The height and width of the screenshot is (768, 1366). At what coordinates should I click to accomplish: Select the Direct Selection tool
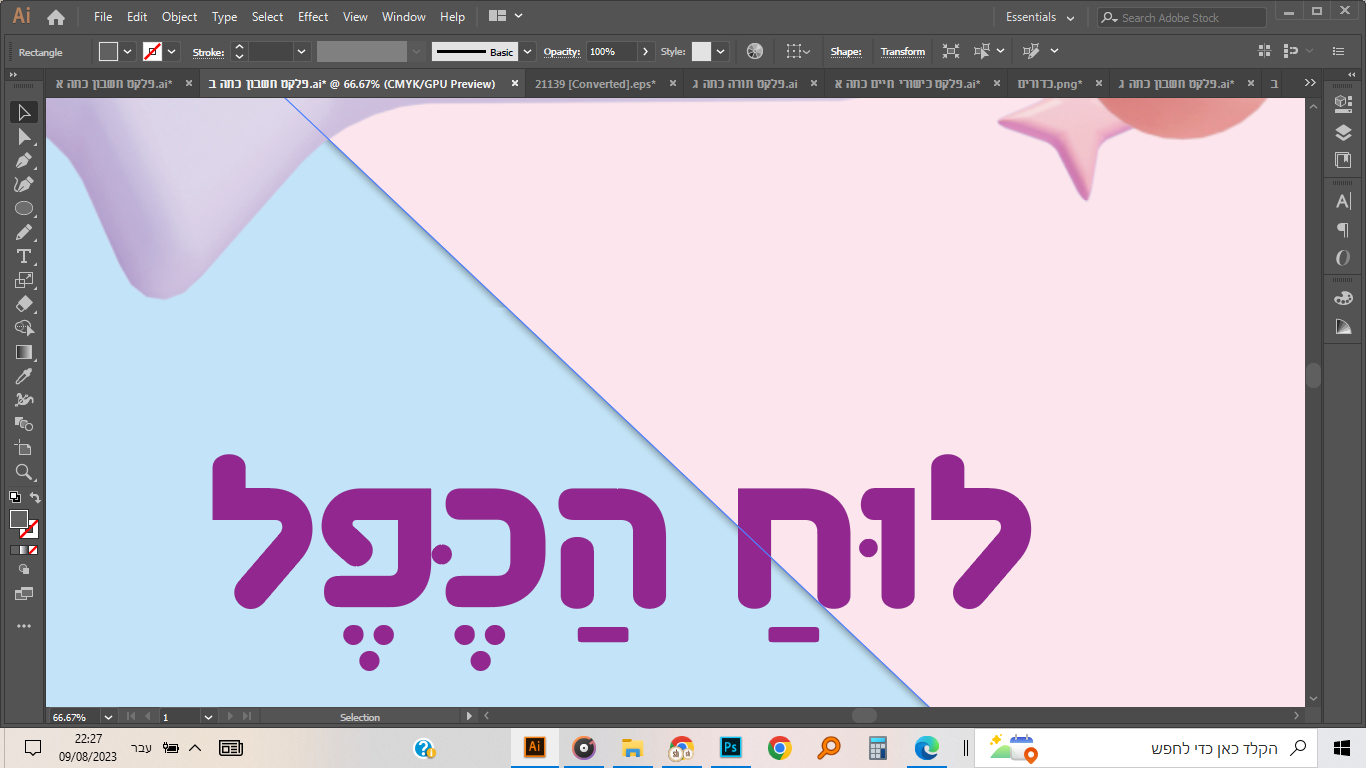click(24, 136)
